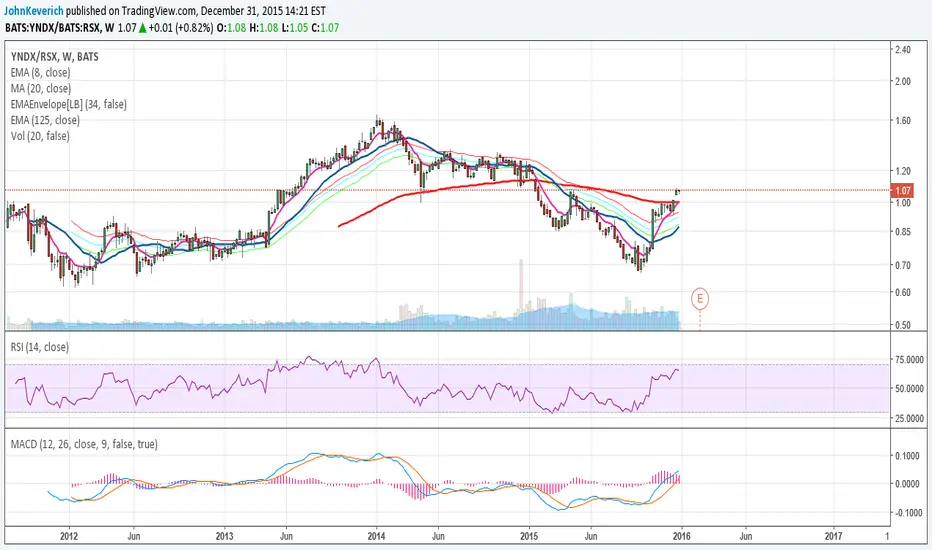Click the C:1.07 close value in header
The image size is (932, 550).
tap(325, 27)
